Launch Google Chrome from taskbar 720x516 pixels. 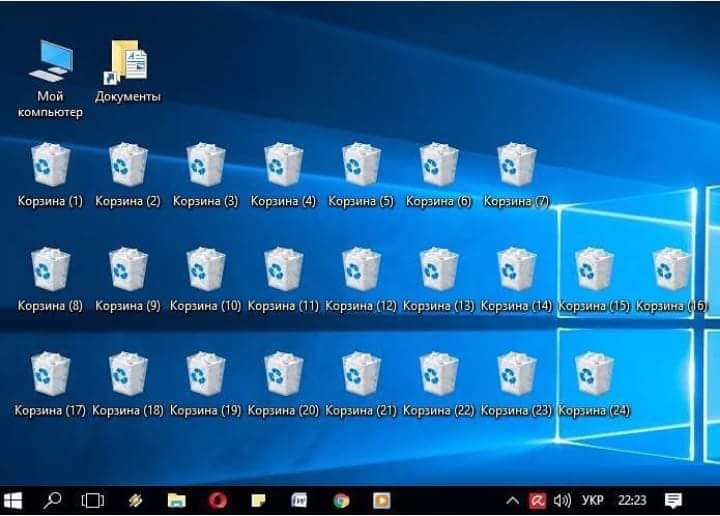(x=341, y=500)
